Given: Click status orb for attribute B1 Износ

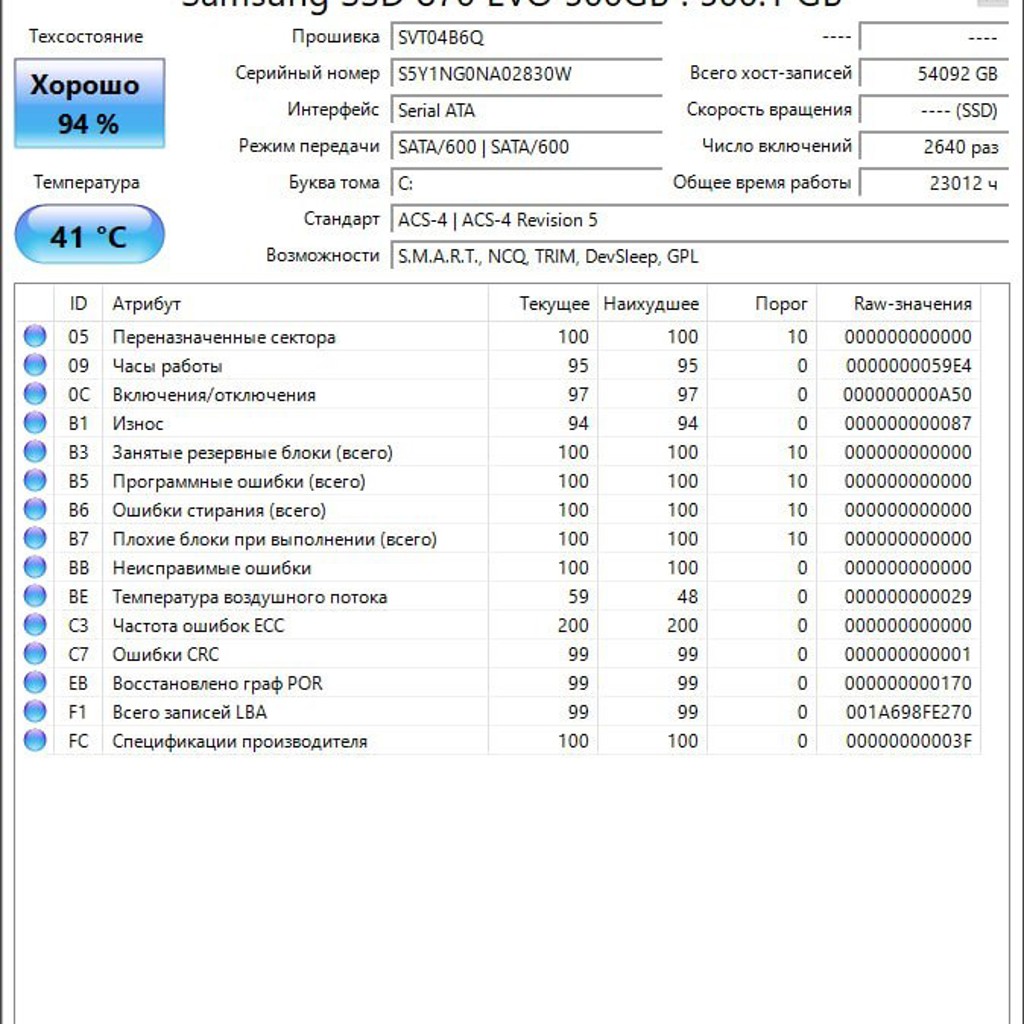Looking at the screenshot, I should coord(35,423).
